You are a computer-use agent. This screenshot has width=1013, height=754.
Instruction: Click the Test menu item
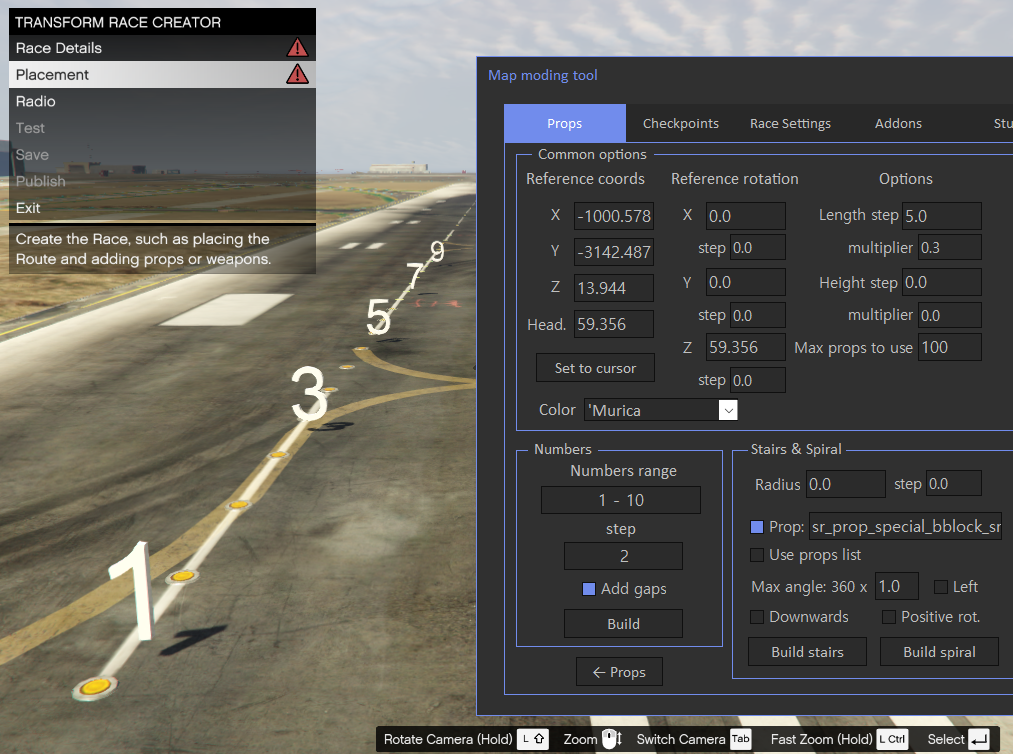tap(162, 128)
